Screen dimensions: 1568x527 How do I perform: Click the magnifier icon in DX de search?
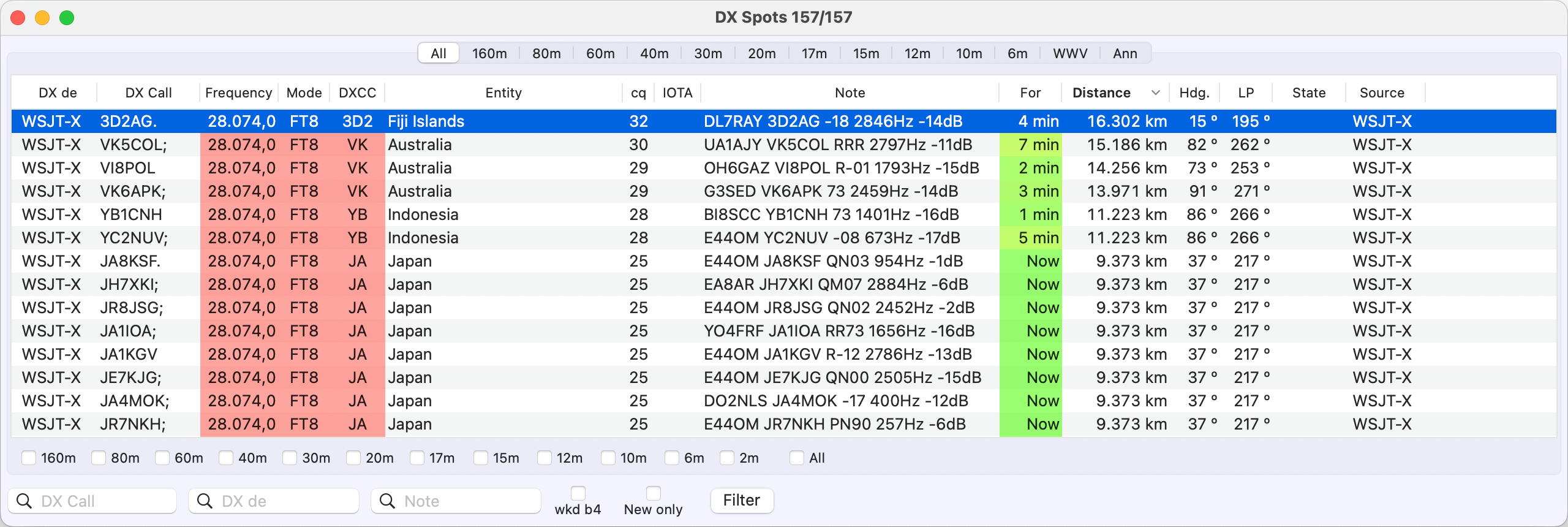coord(205,501)
